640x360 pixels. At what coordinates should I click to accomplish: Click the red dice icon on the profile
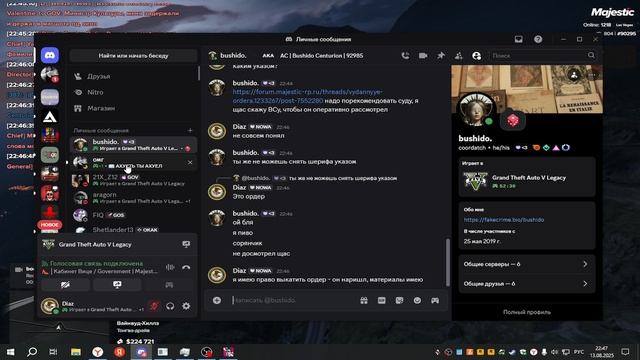point(513,120)
